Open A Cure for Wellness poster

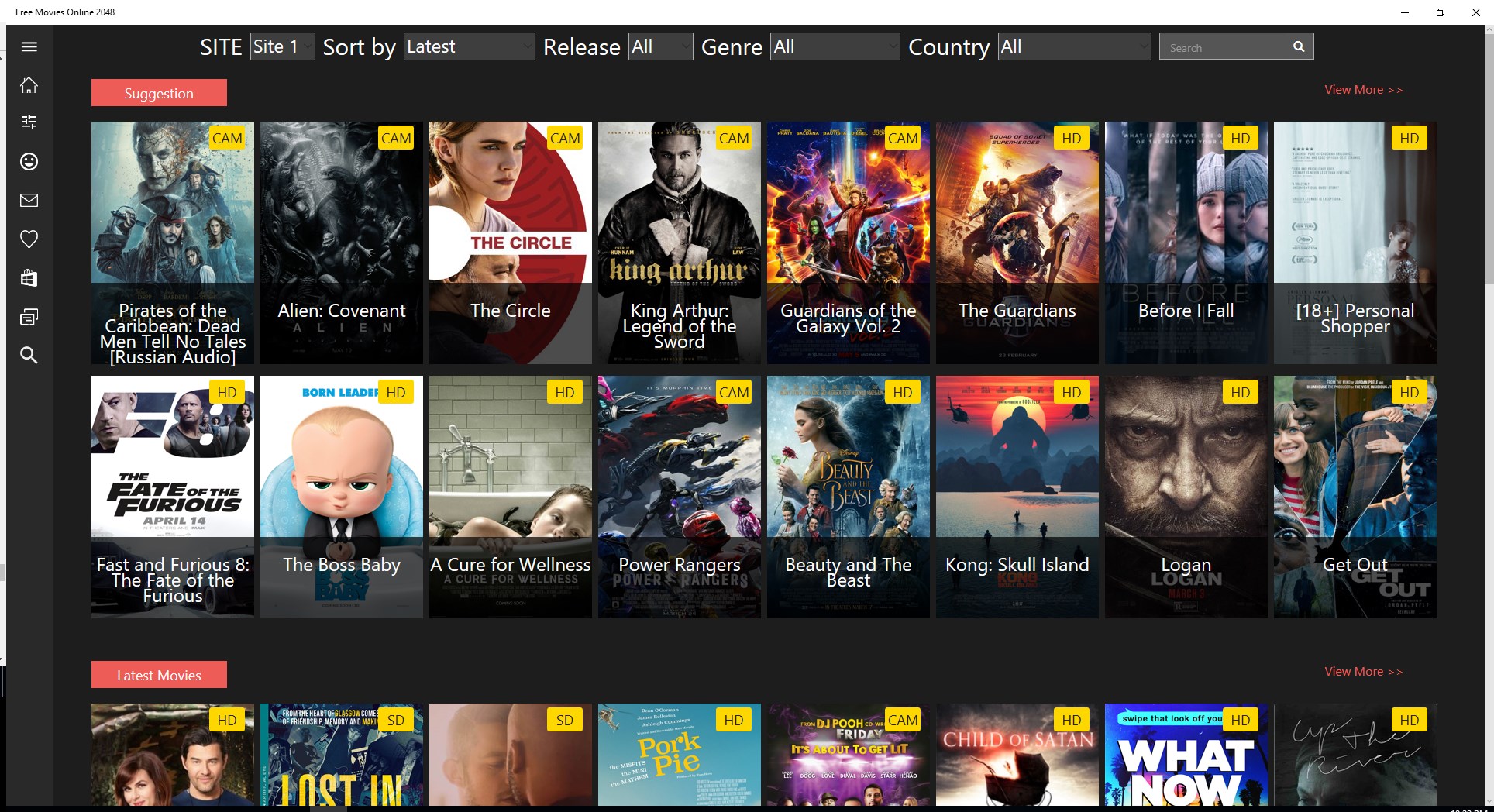[x=511, y=497]
